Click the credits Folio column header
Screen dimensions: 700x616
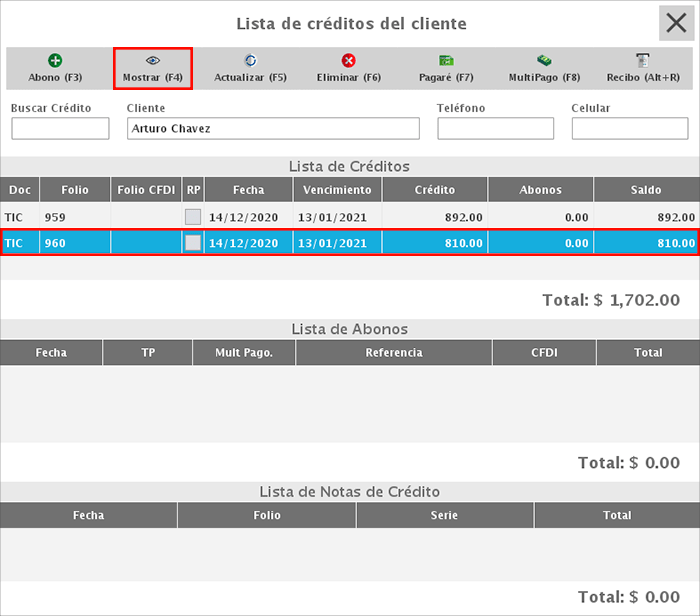(75, 190)
